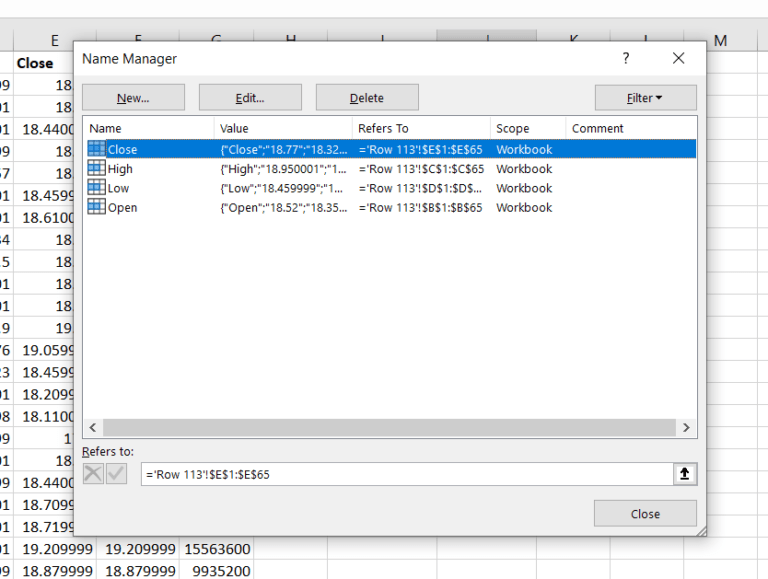Confirm the Refers to edit with checkmark icon
This screenshot has width=768, height=579.
[117, 474]
